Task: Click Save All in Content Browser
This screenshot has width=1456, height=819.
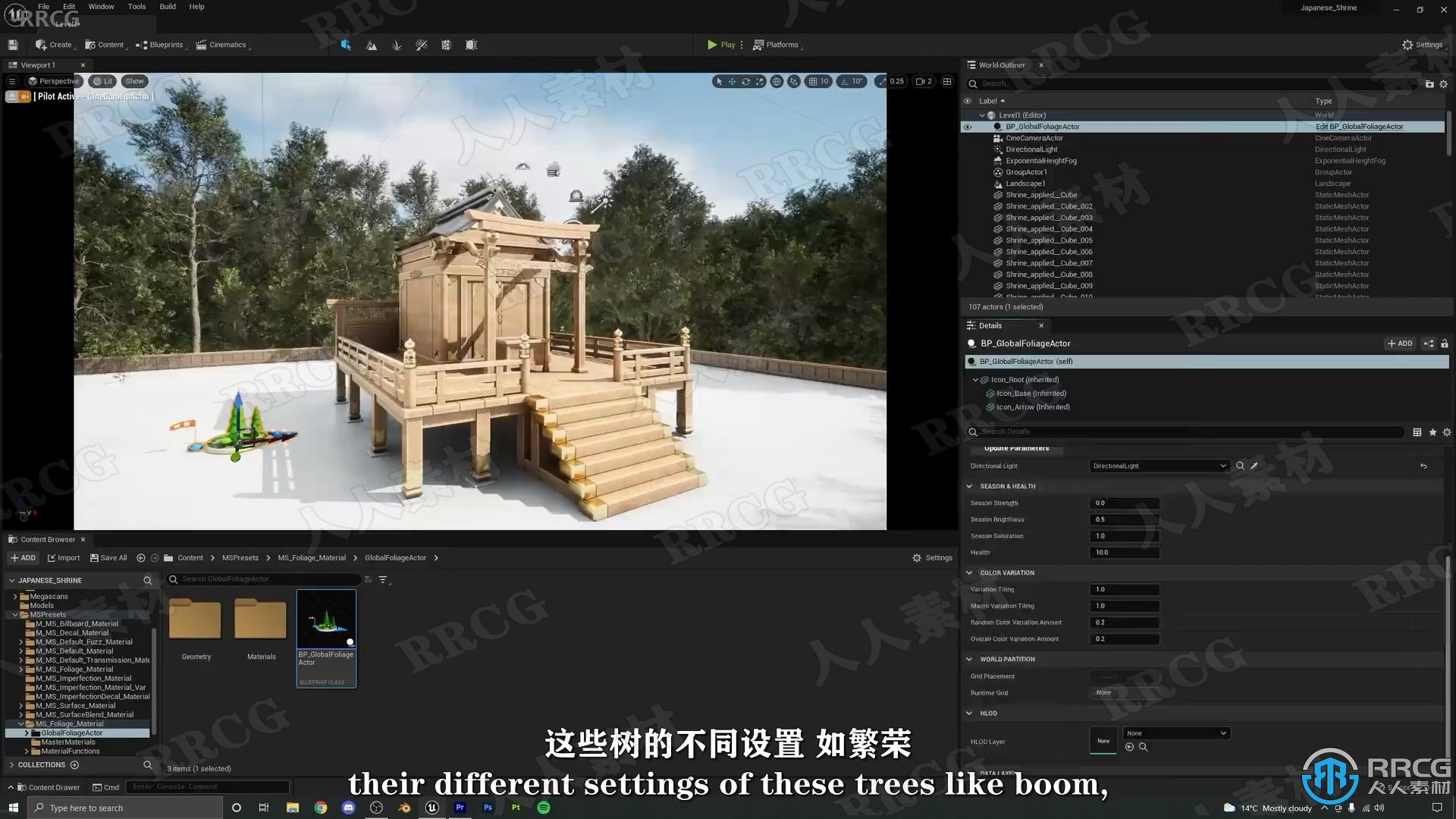Action: (x=108, y=558)
